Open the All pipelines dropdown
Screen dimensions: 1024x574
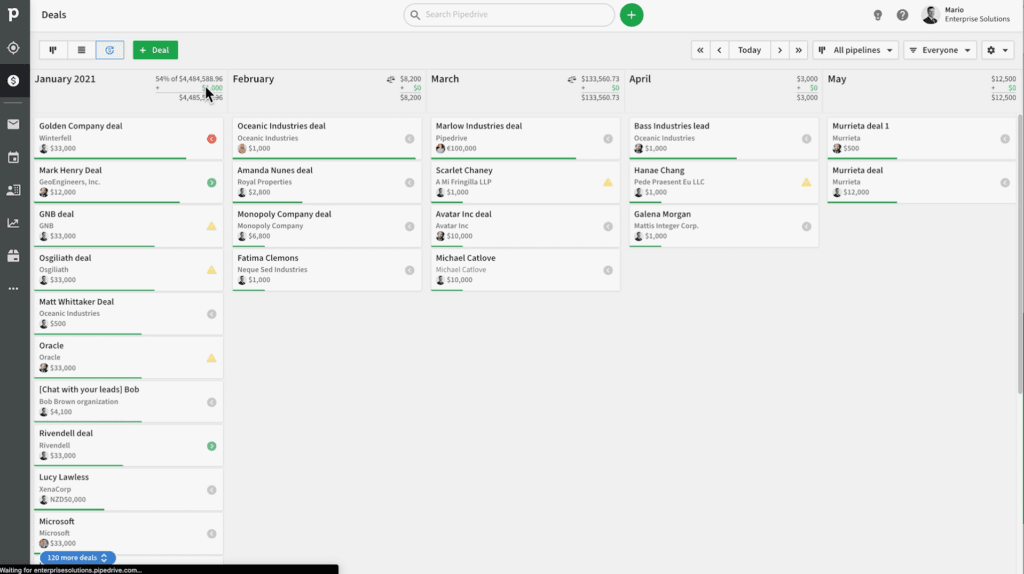point(856,50)
